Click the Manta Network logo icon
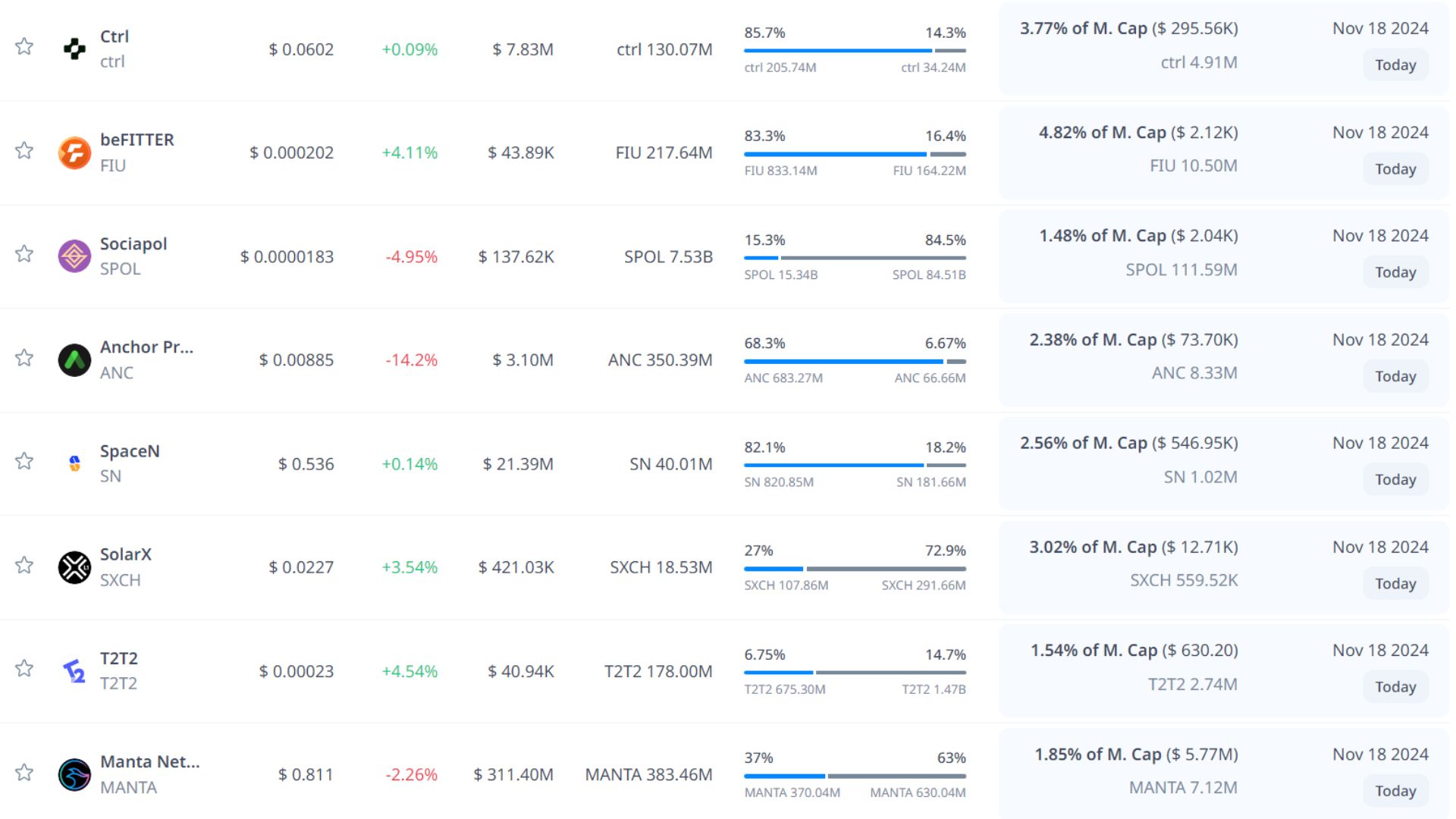Screen dimensions: 1456x819 tap(74, 774)
